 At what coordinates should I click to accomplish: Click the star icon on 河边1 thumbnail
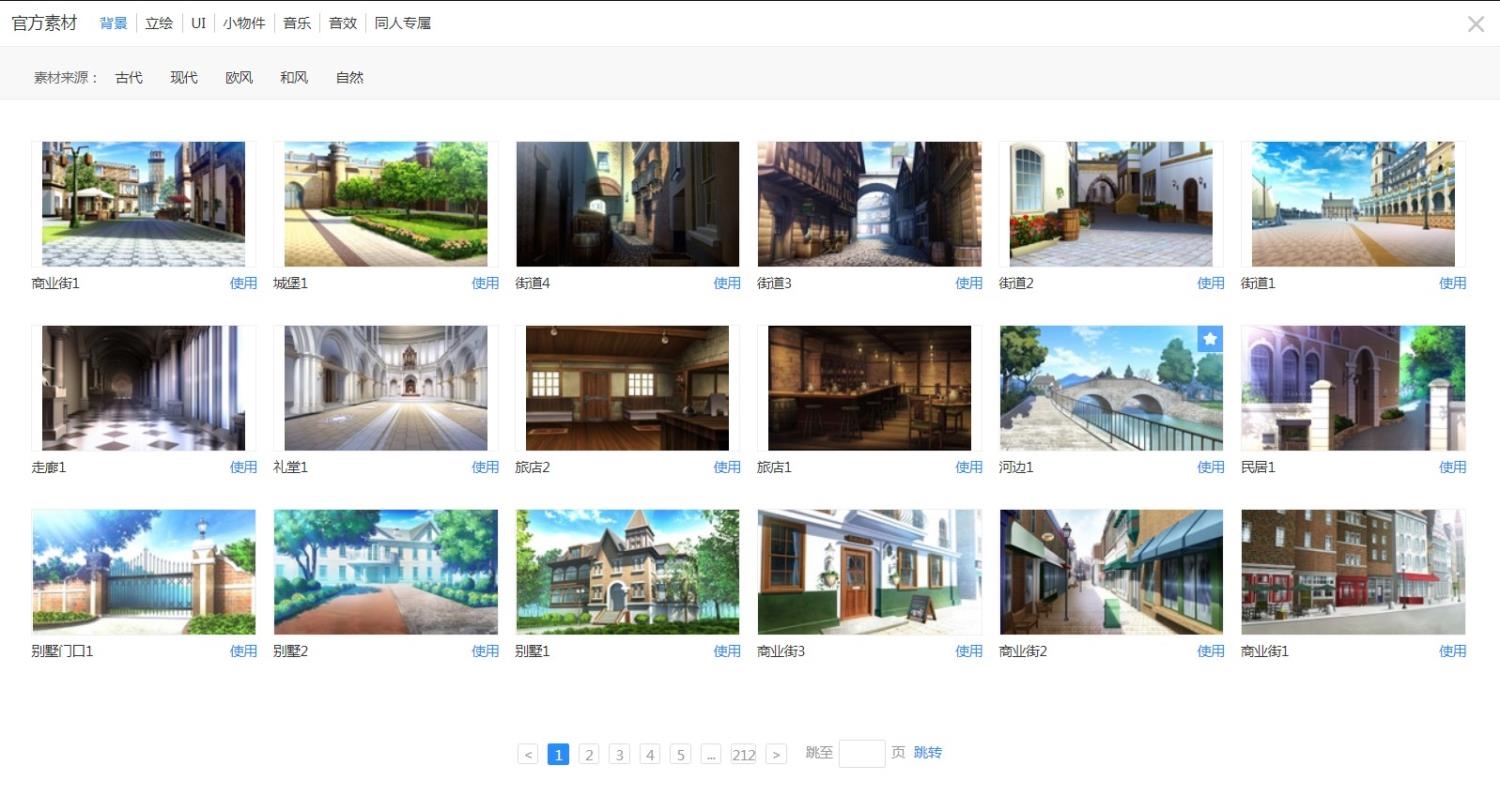click(1210, 339)
